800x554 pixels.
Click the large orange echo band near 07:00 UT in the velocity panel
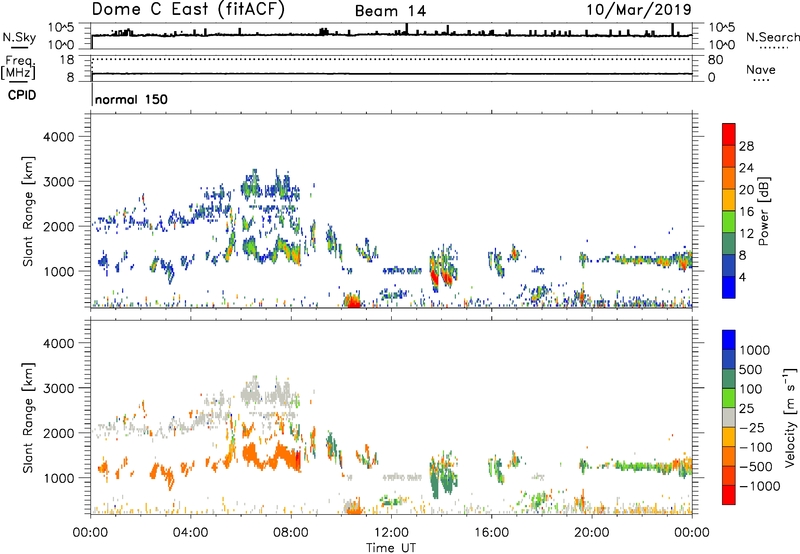[270, 457]
